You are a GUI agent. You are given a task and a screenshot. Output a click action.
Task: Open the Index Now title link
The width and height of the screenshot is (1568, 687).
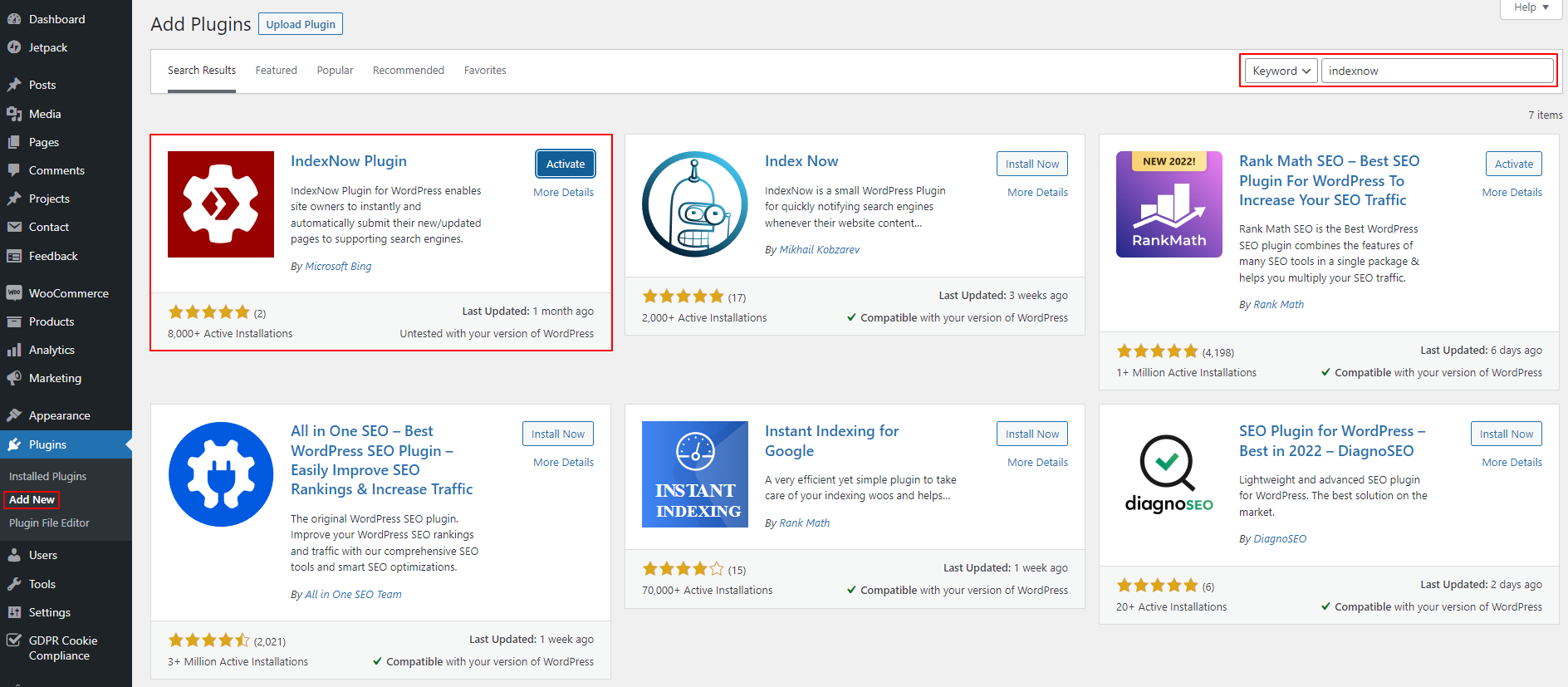point(801,161)
